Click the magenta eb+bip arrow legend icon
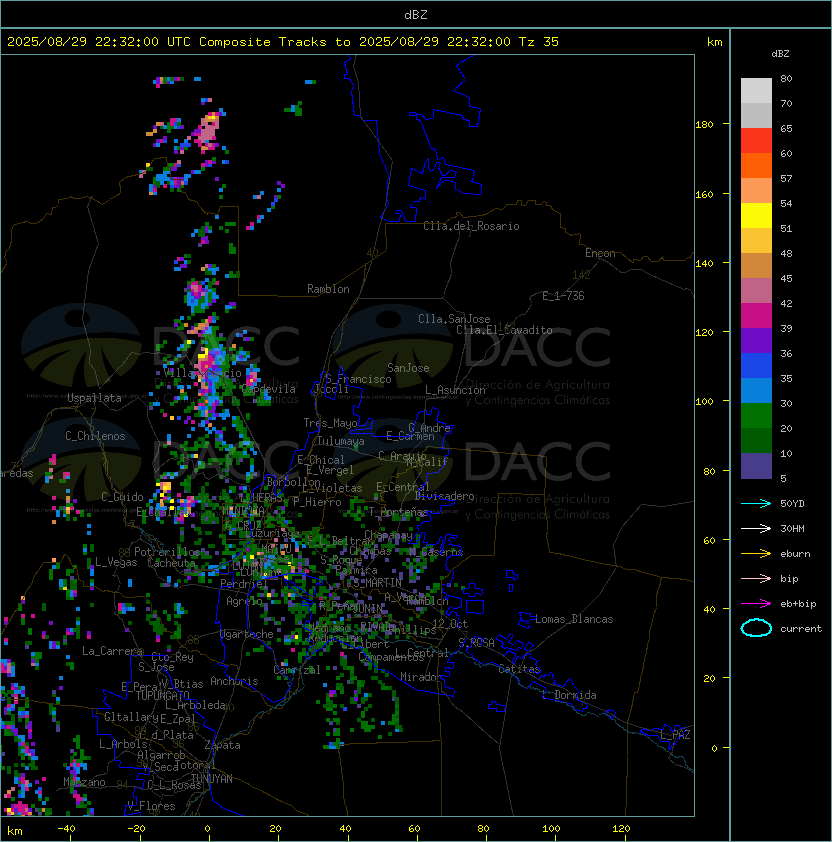Screen dimensions: 832x842 [756, 604]
